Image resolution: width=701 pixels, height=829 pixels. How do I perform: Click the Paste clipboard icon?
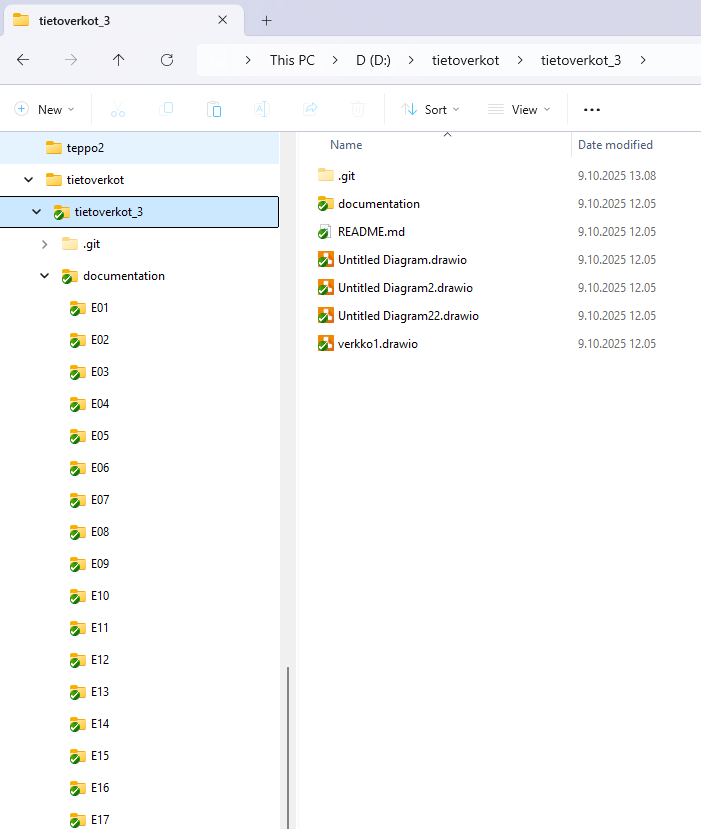pyautogui.click(x=214, y=109)
